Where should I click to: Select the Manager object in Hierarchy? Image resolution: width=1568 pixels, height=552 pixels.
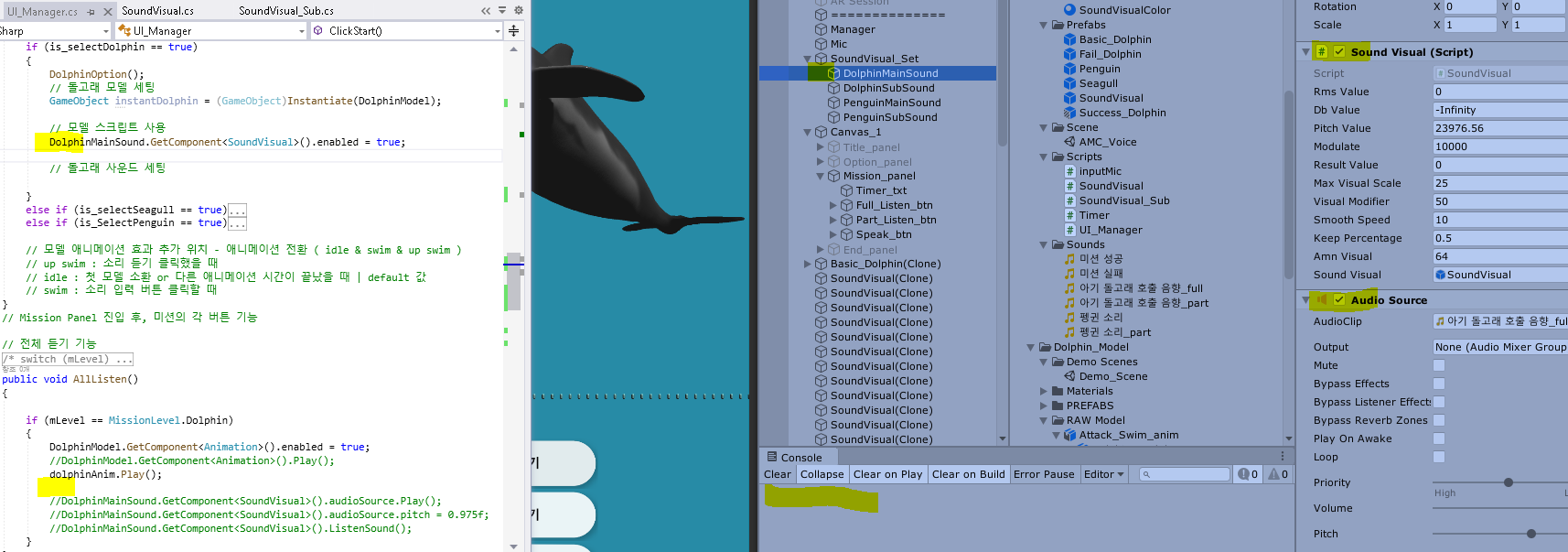click(x=853, y=29)
